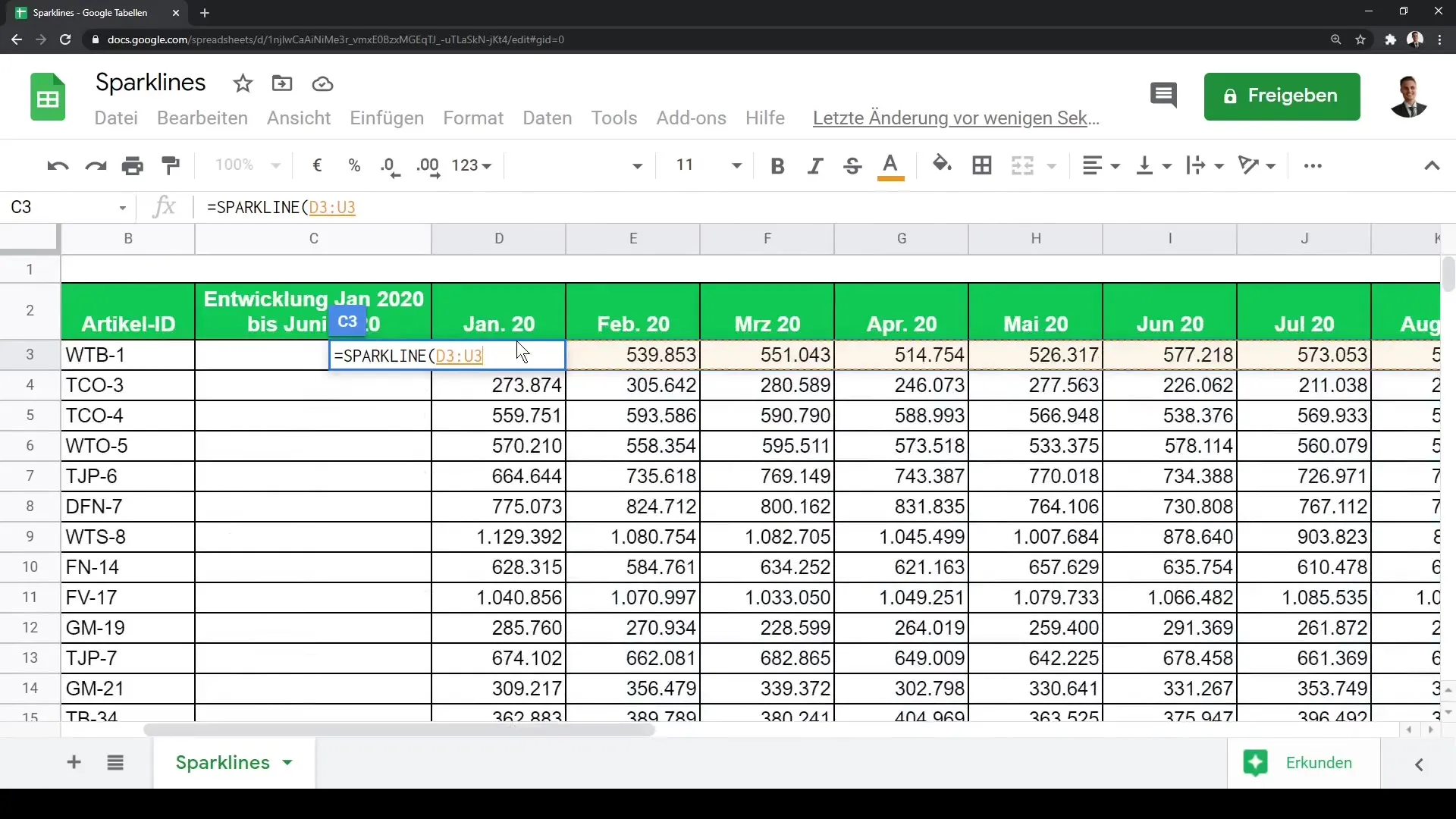Click the move to folder icon
The width and height of the screenshot is (1456, 819).
pos(282,83)
